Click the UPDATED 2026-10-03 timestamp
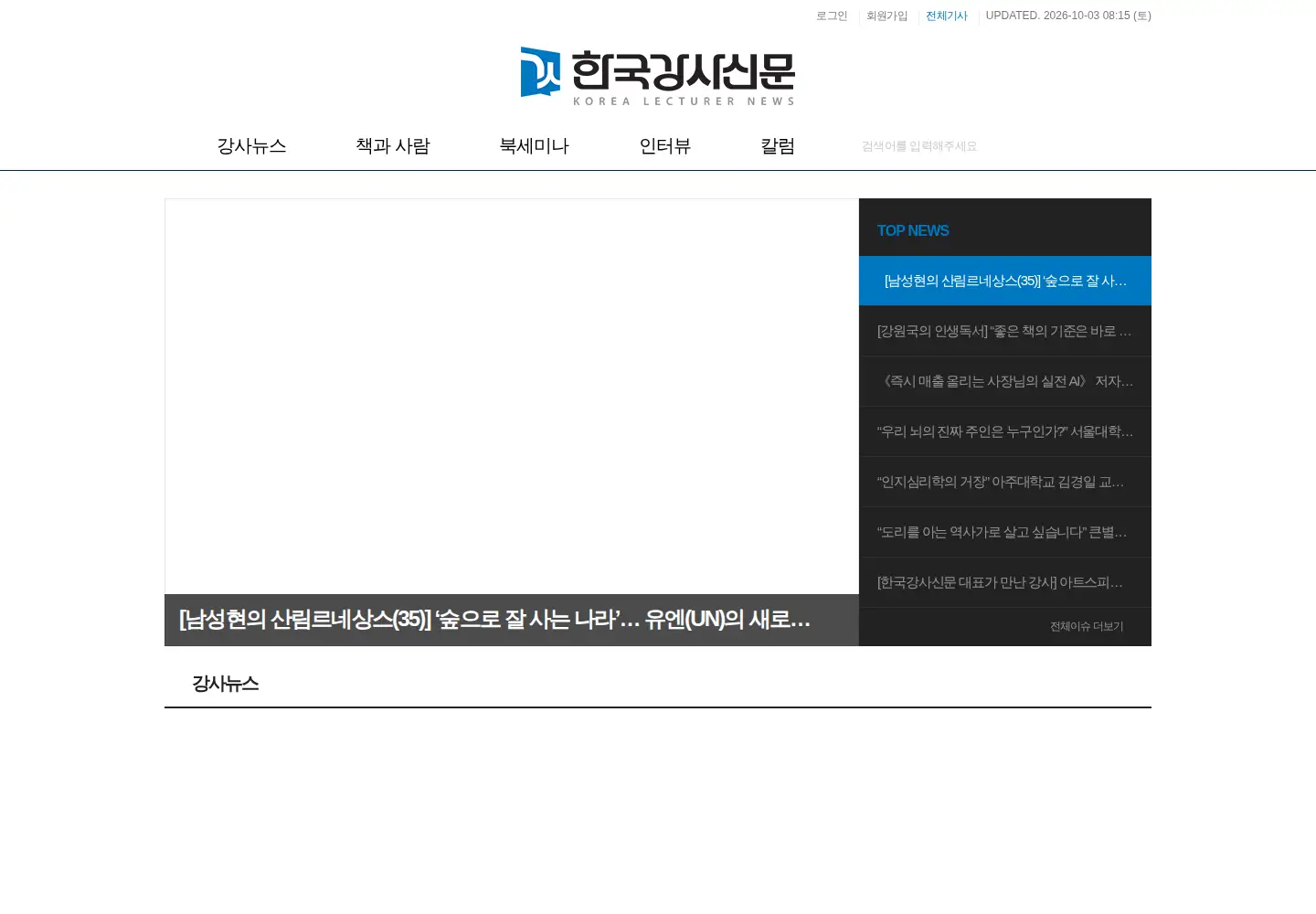 click(x=1068, y=16)
